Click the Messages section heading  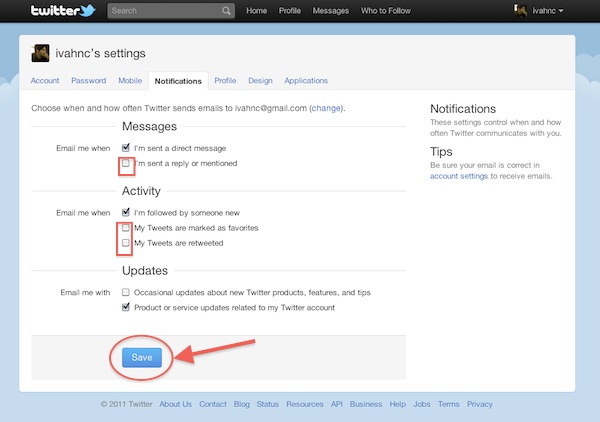pyautogui.click(x=149, y=127)
